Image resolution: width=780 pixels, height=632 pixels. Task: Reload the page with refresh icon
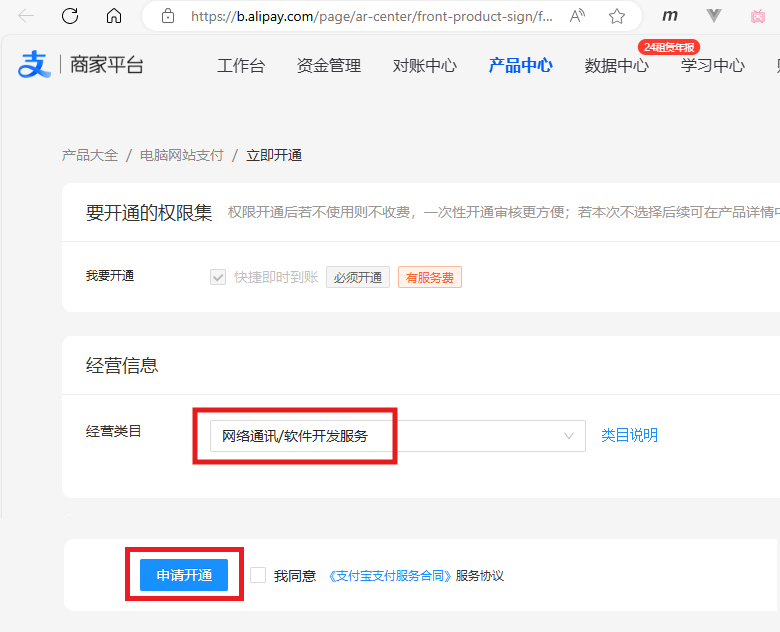(70, 16)
